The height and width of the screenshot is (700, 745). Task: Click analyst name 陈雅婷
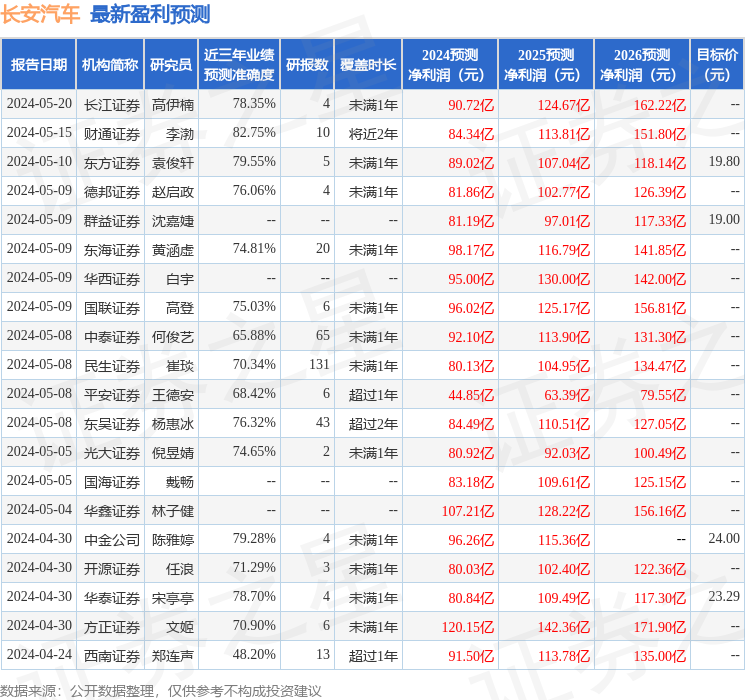173,540
